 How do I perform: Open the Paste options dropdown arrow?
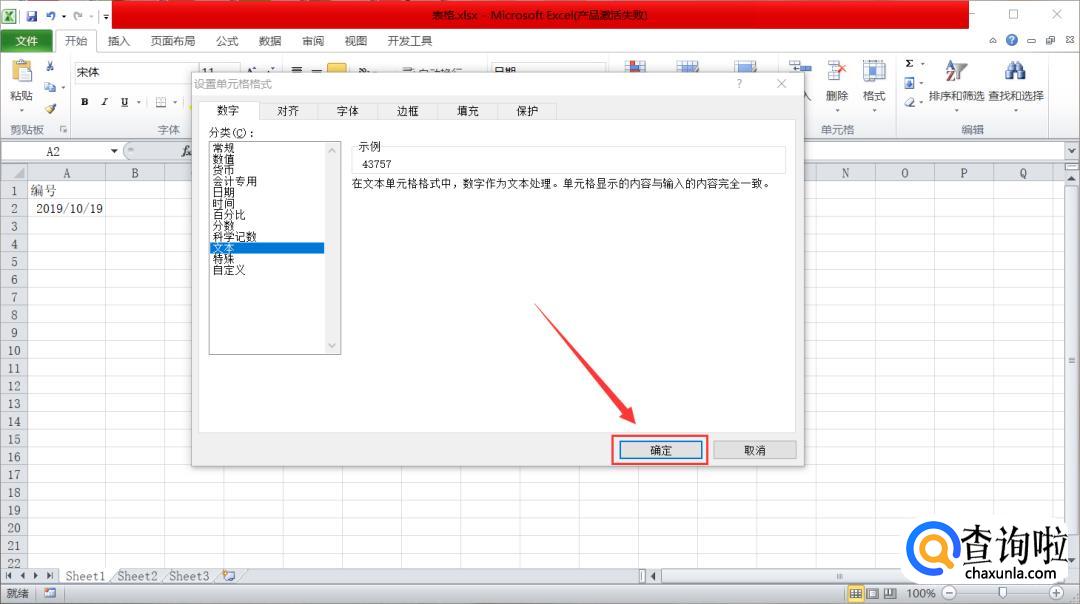pos(21,109)
